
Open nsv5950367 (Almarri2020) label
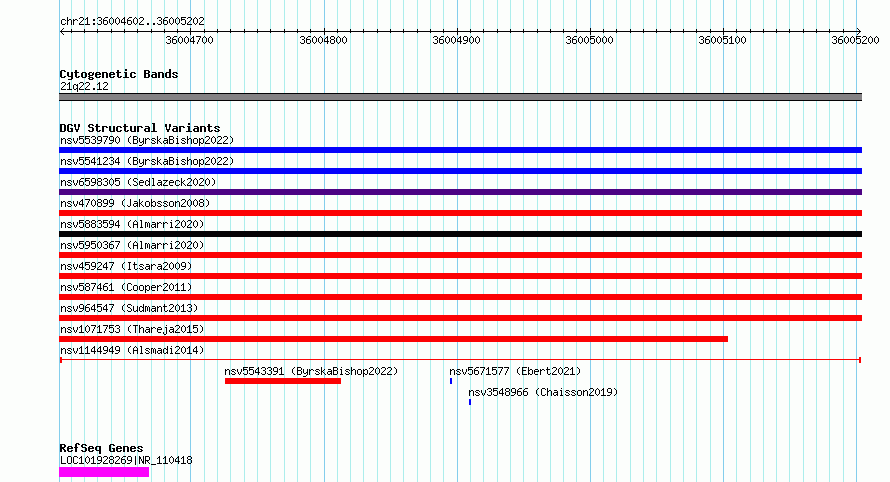pos(132,245)
